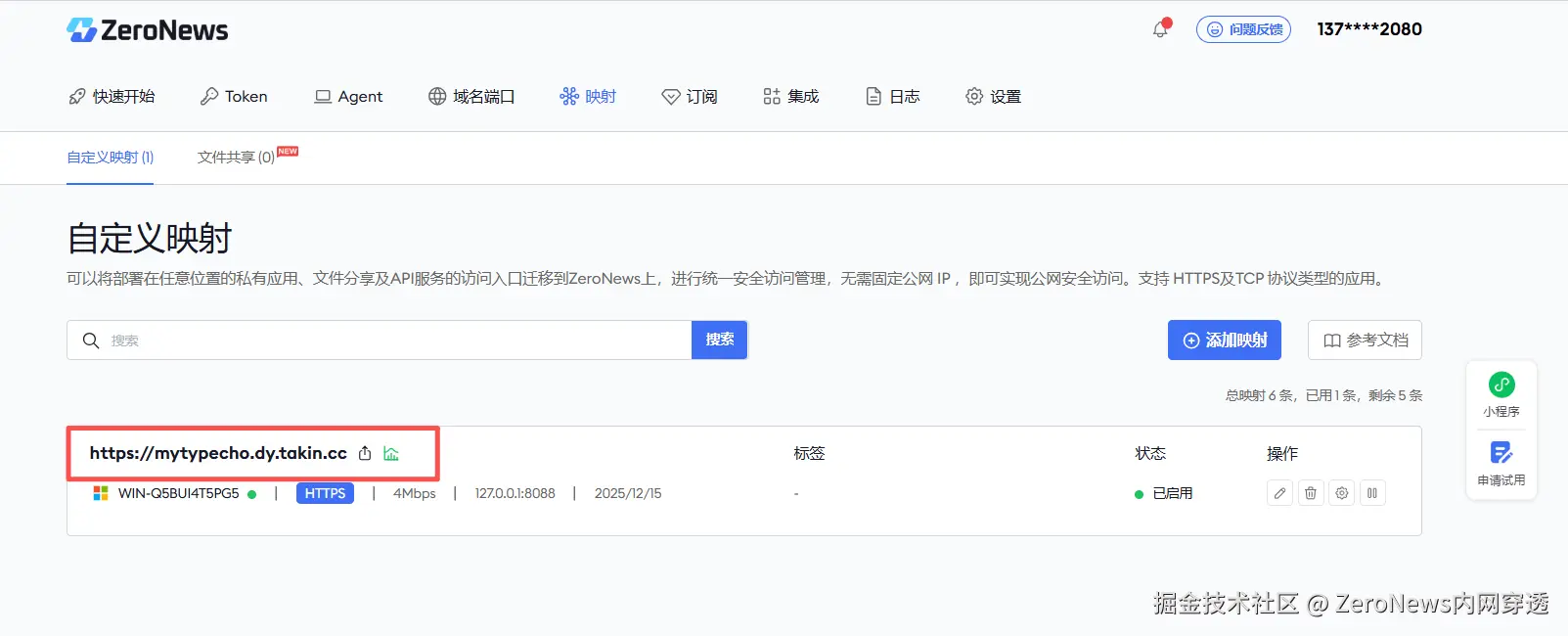
Task: Open mapping settings gear icon
Action: [x=1342, y=493]
